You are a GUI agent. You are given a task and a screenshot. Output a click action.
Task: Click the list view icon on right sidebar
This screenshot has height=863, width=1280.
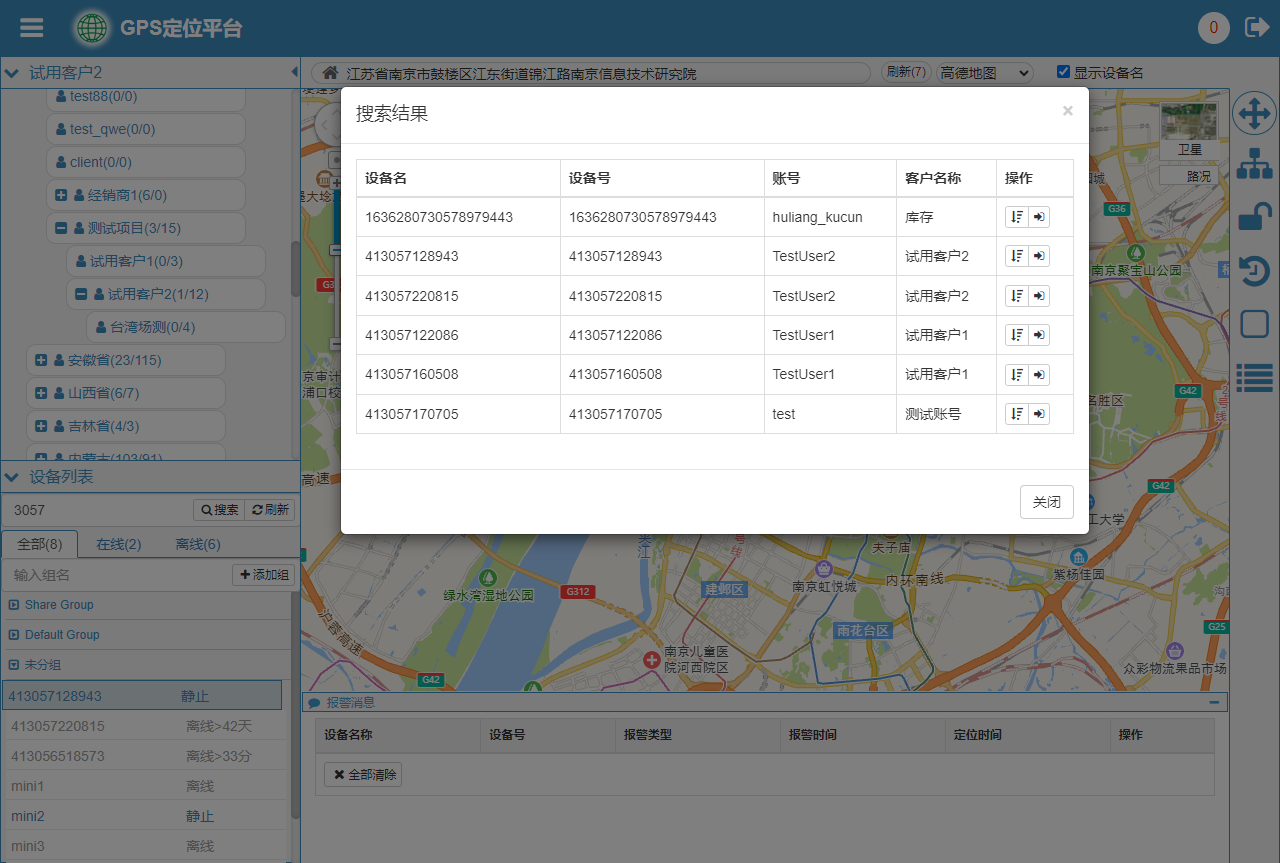(1254, 376)
